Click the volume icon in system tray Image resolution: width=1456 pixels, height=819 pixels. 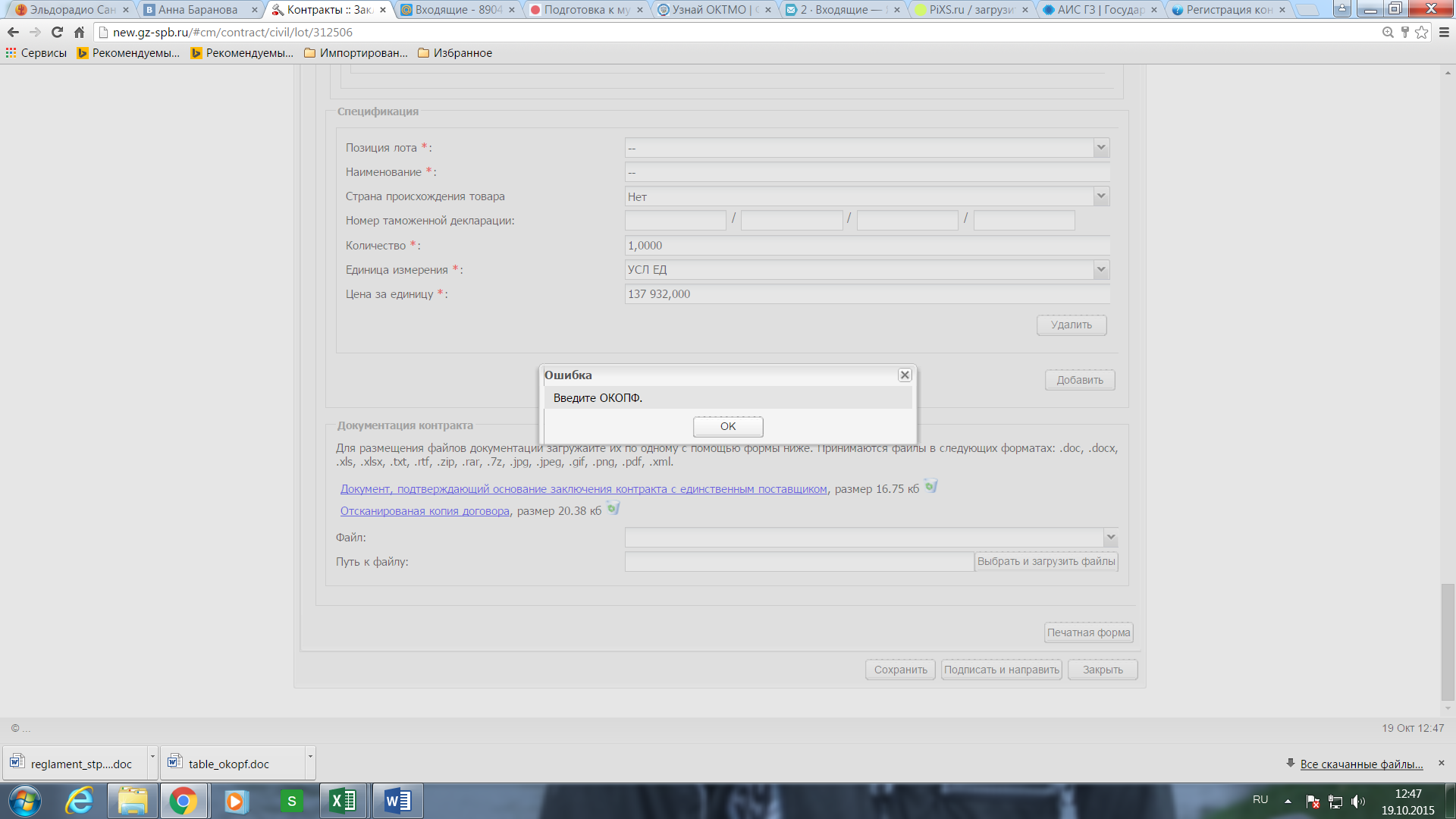(x=1357, y=801)
